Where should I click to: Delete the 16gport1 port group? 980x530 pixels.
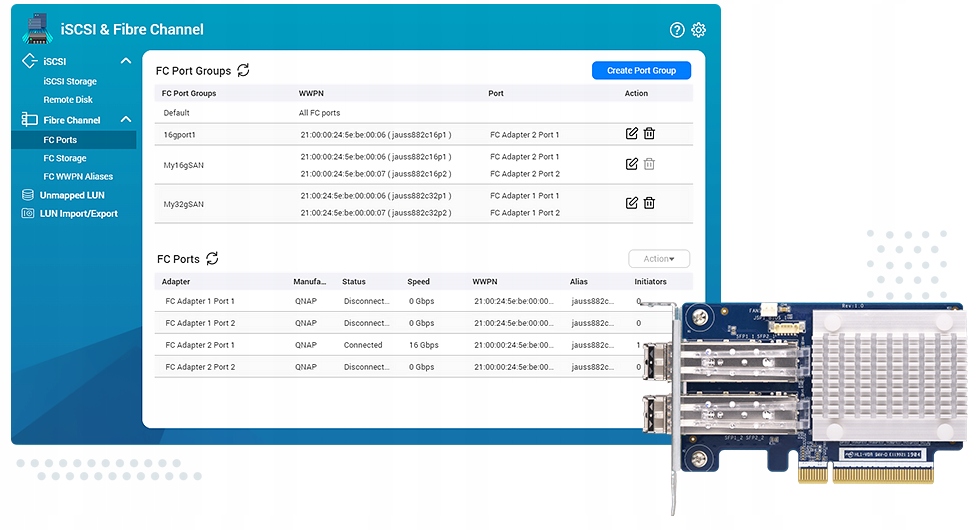649,134
